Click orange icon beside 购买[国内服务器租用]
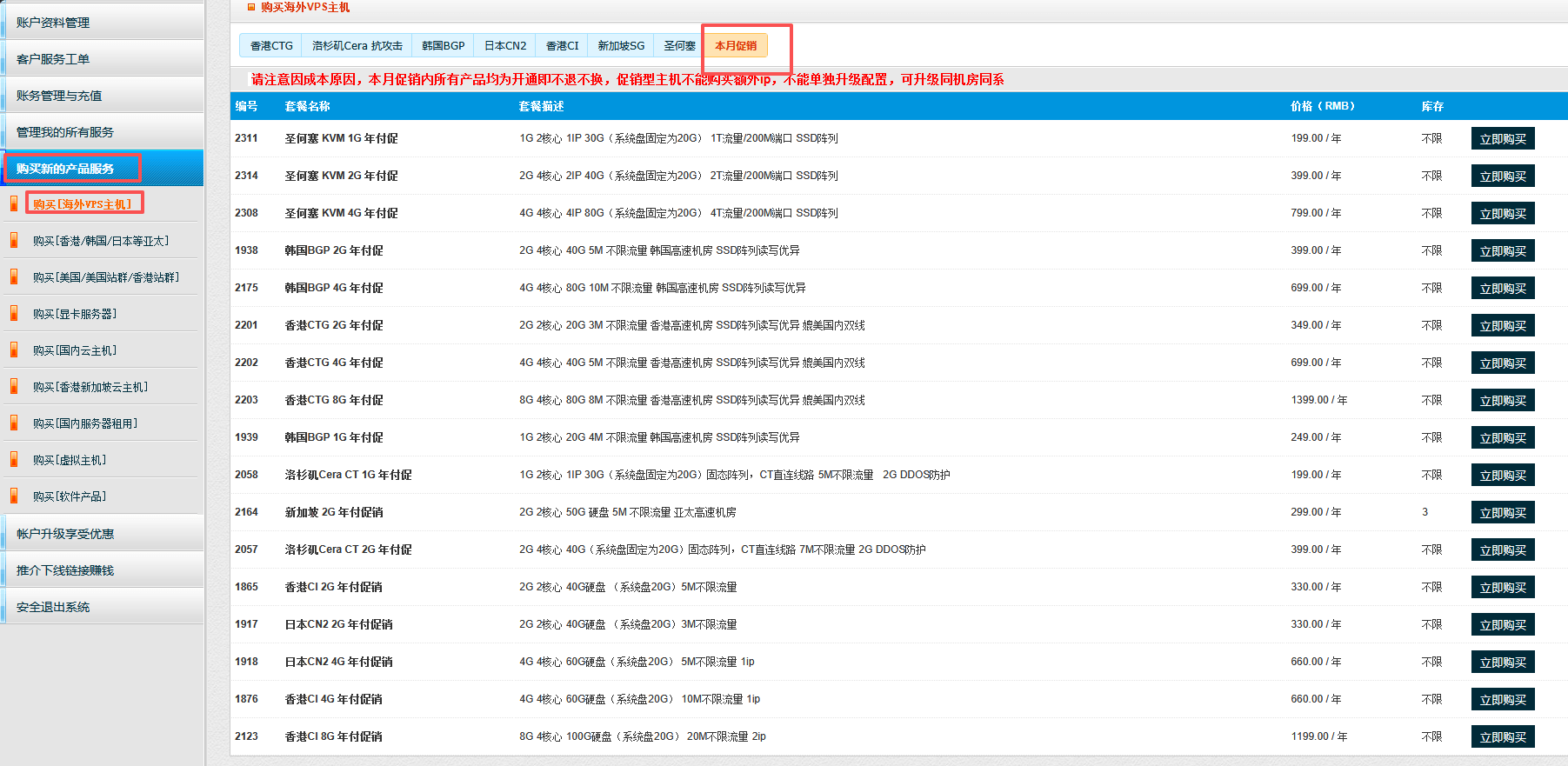The image size is (1568, 766). (x=13, y=423)
